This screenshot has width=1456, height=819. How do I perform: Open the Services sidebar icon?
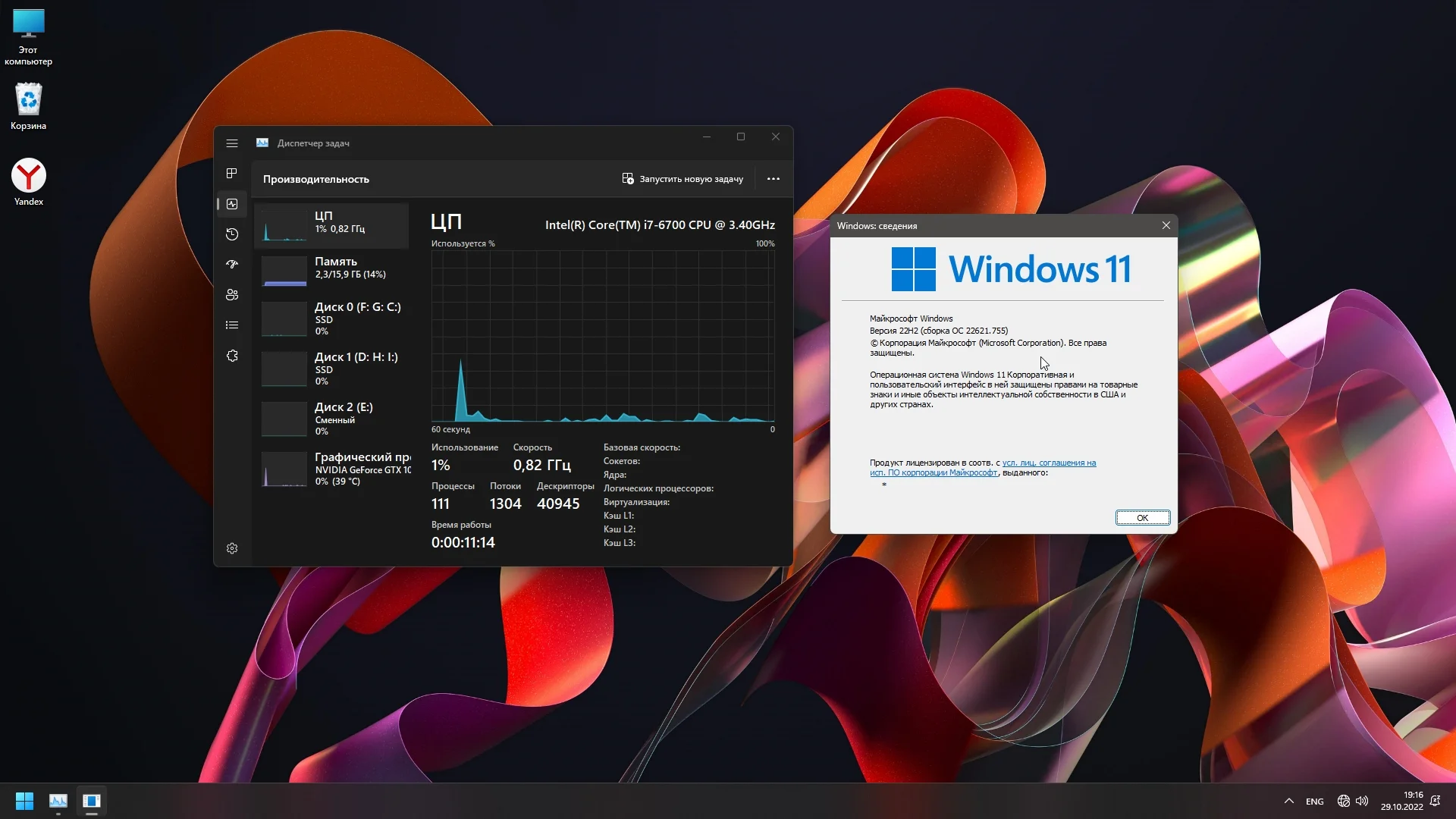click(232, 356)
